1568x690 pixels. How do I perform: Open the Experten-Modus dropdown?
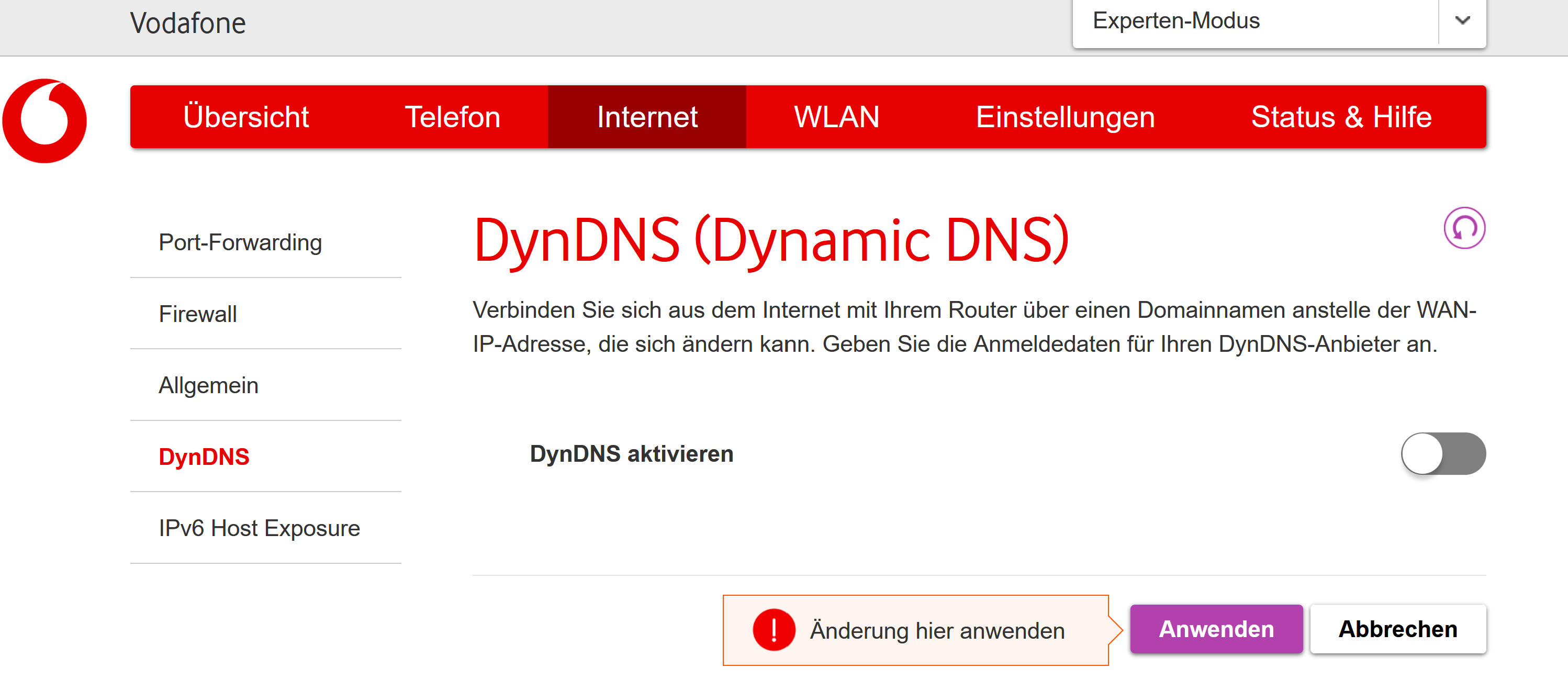pyautogui.click(x=1279, y=21)
